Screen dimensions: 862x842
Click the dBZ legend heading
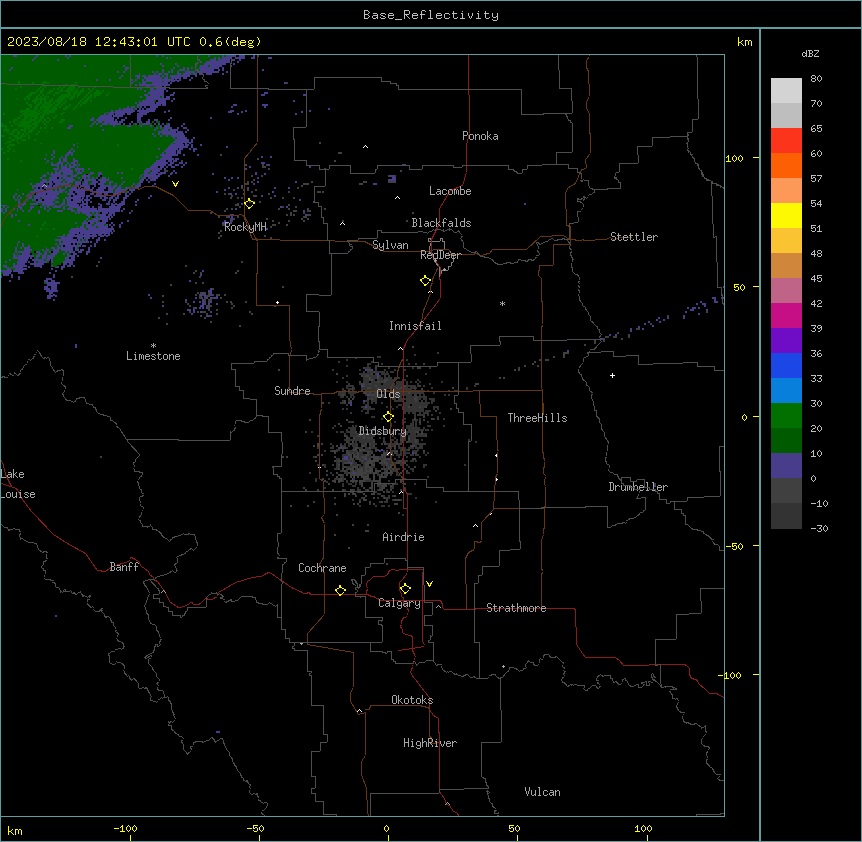pos(810,53)
